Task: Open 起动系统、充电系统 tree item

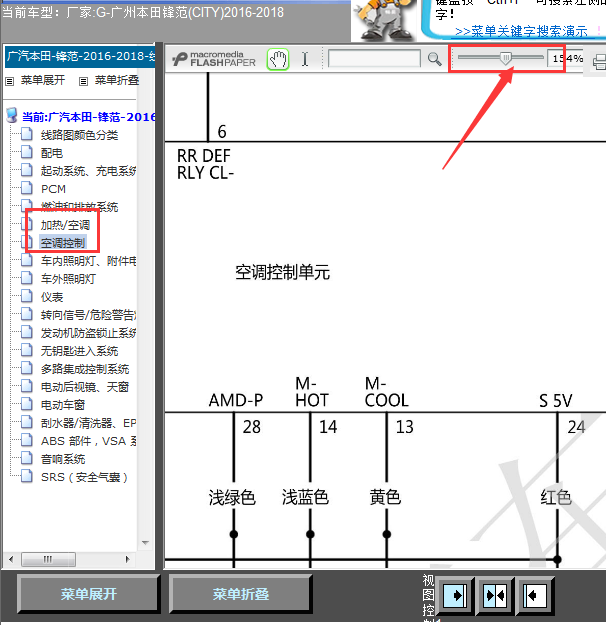Action: click(x=88, y=171)
